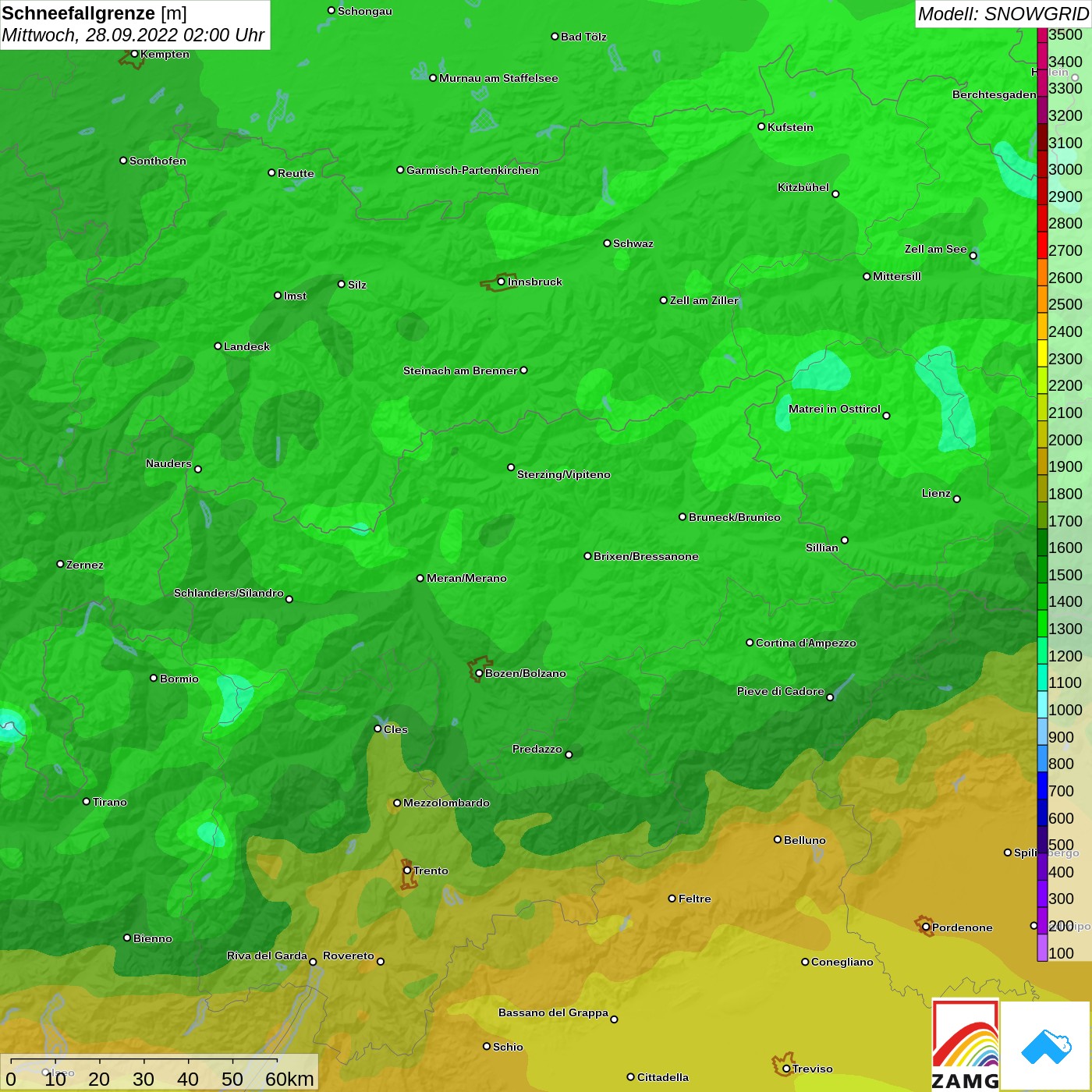The image size is (1092, 1092).
Task: Click the Trento city outline marker
Action: 408,874
